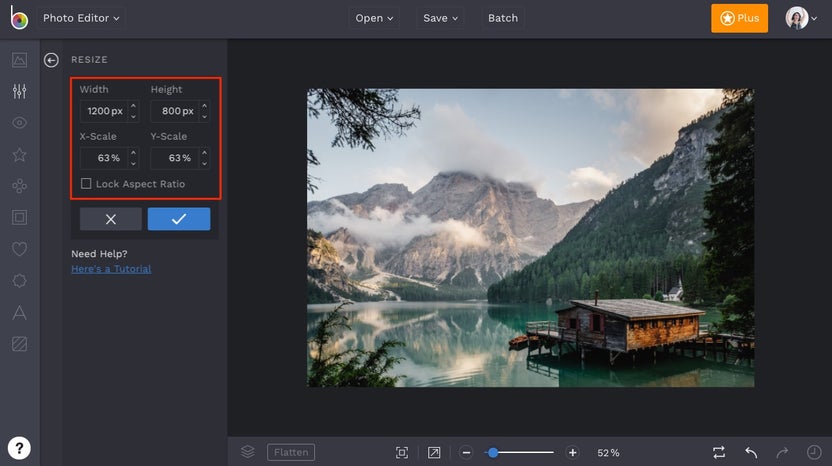Screen dimensions: 832x466
Task: Select the Edit sliders sidebar icon
Action: coord(20,91)
